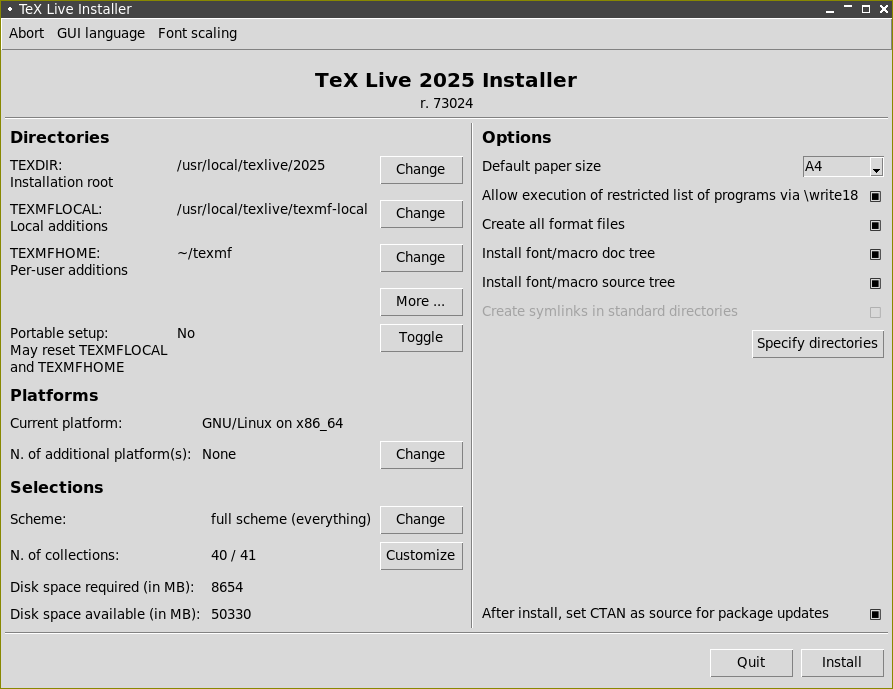The image size is (893, 689).
Task: Change the TEXMFHOME per-user directory
Action: point(421,258)
